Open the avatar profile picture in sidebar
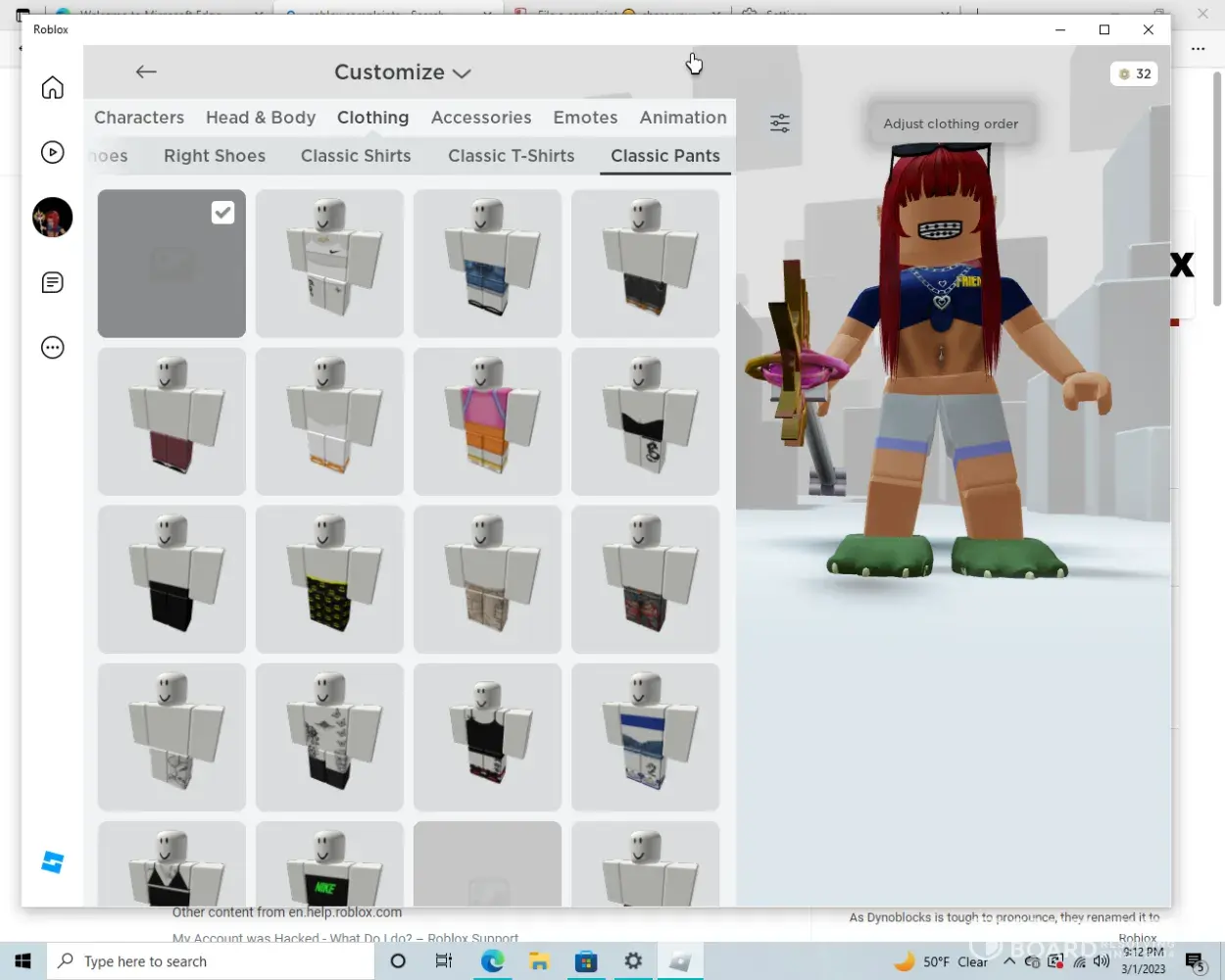 tap(53, 217)
